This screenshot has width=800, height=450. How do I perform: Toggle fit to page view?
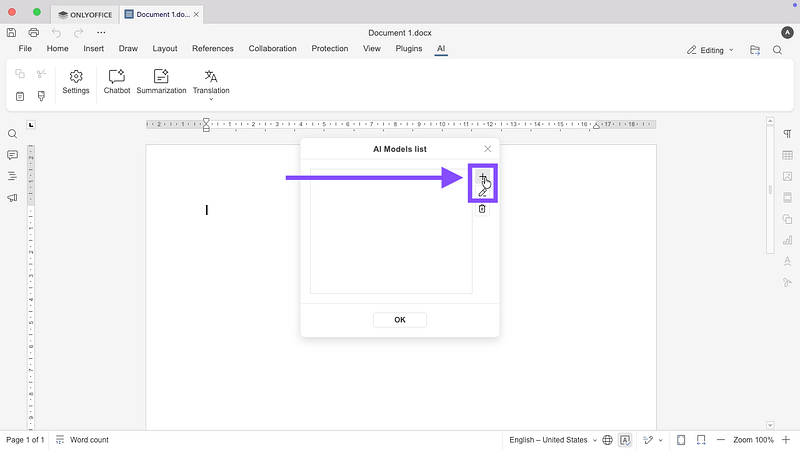[x=681, y=440]
